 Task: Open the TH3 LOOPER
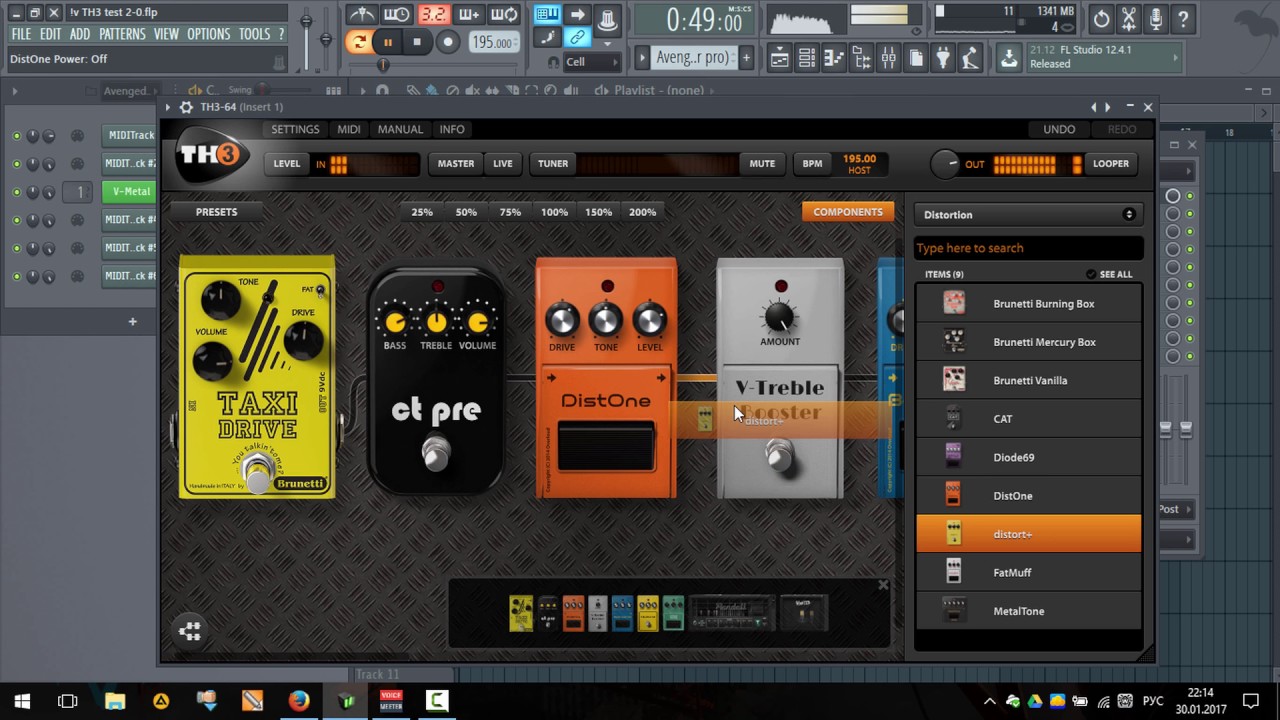1111,164
